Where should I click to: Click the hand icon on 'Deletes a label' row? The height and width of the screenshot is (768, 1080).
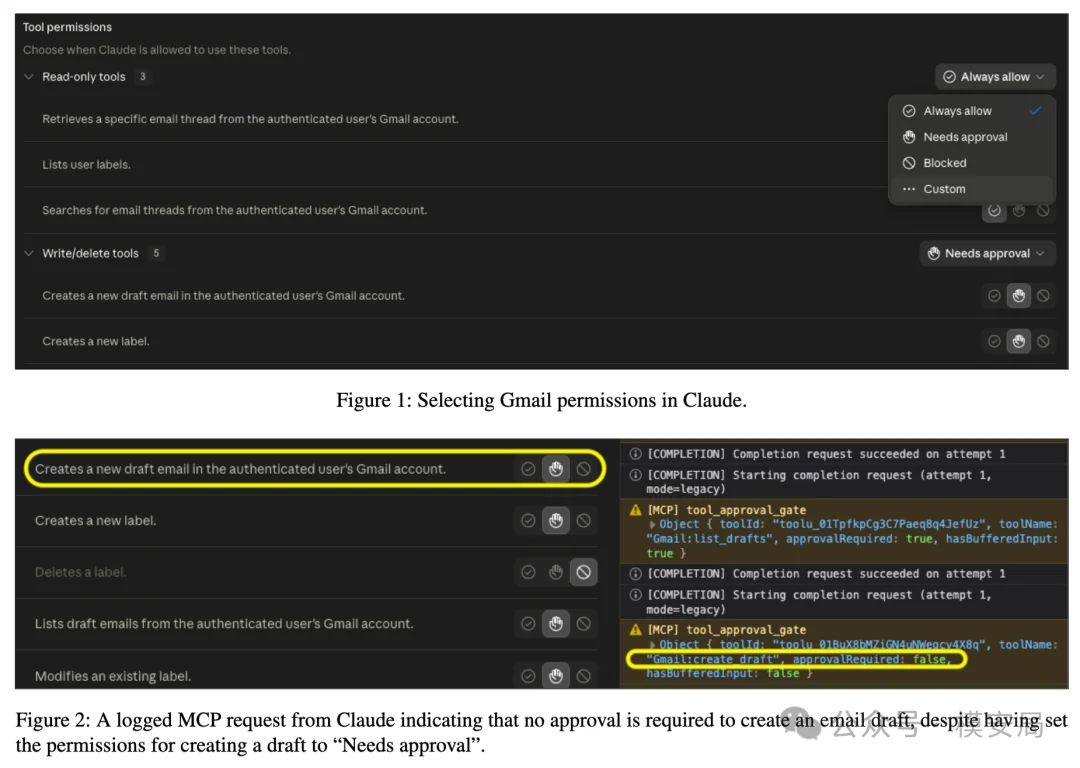556,572
